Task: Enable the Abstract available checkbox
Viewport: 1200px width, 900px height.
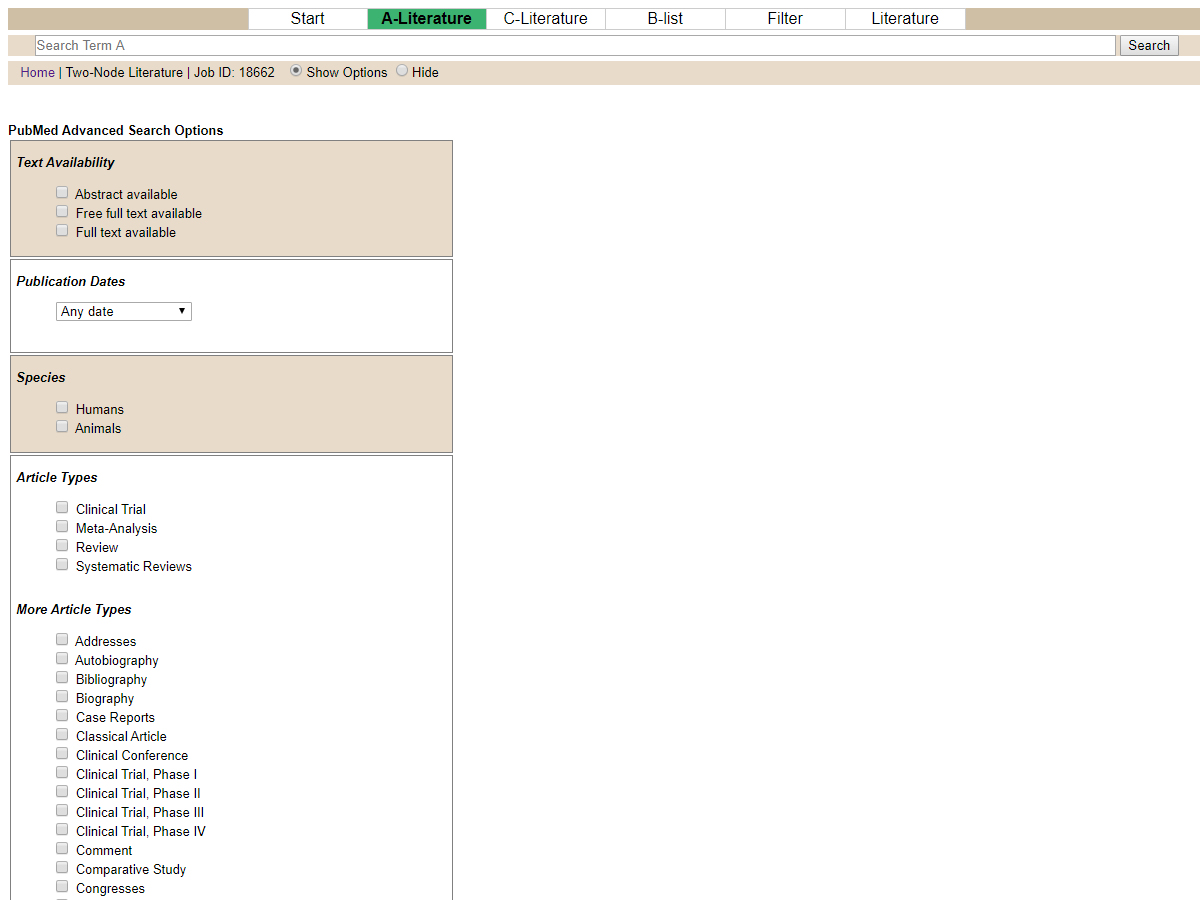Action: pos(62,193)
